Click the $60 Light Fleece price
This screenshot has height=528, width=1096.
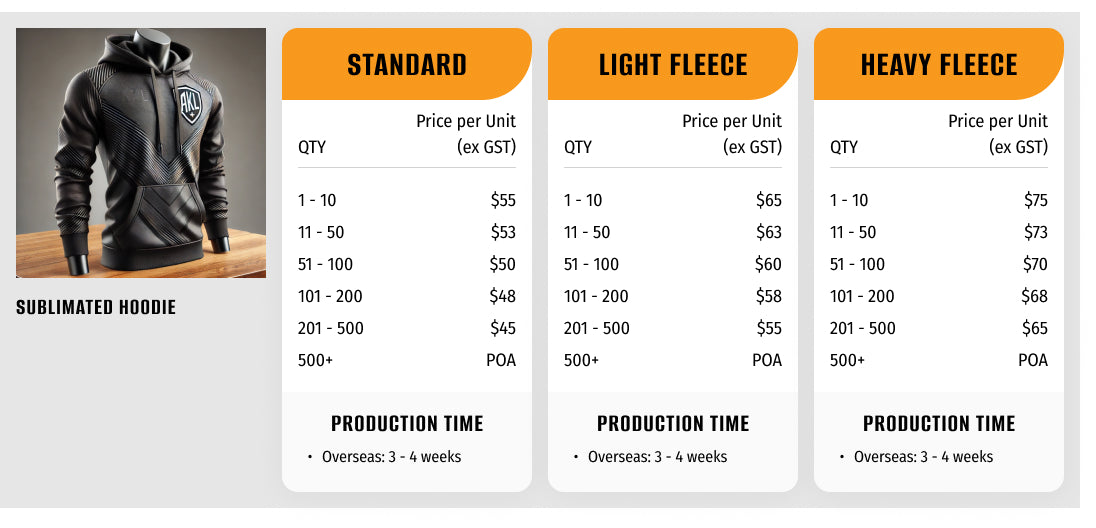pos(769,264)
